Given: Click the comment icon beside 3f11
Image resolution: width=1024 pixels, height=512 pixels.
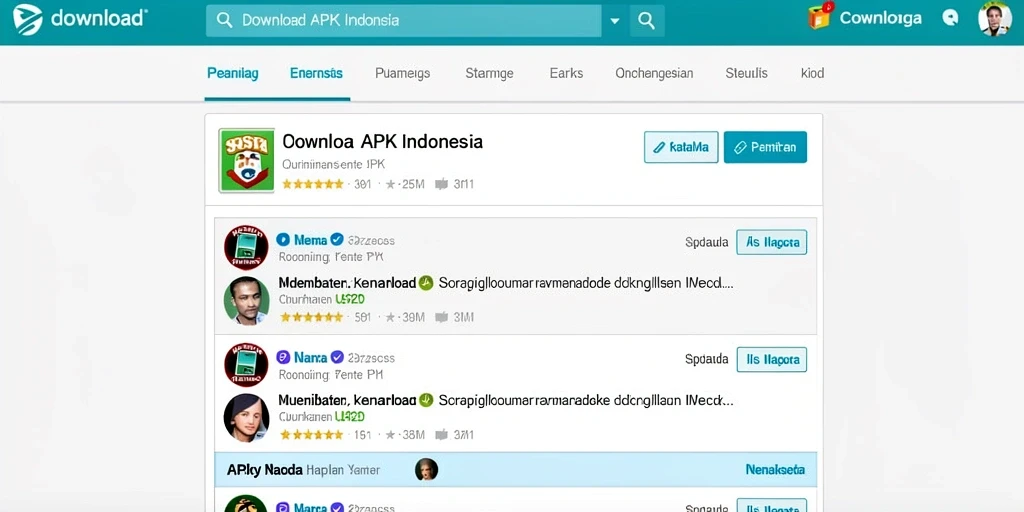Looking at the screenshot, I should pyautogui.click(x=441, y=184).
